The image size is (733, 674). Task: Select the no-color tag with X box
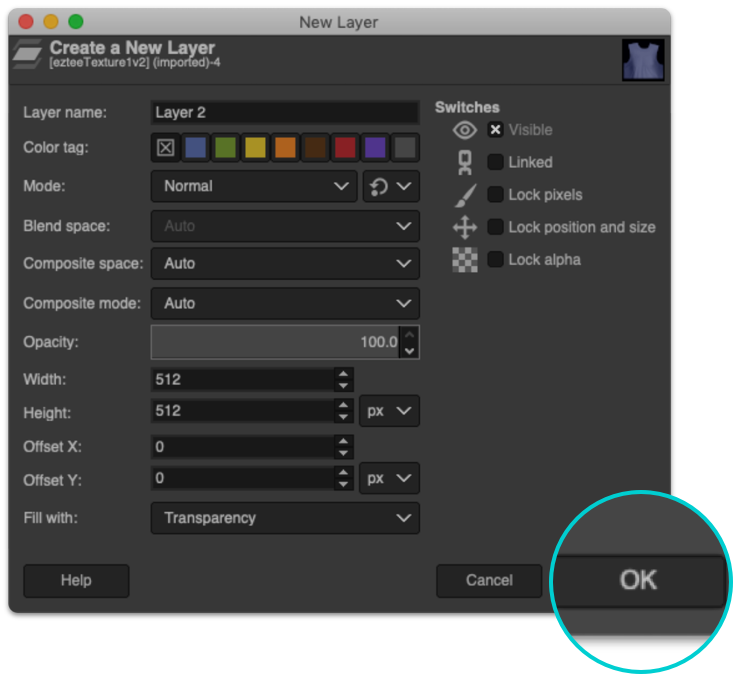(165, 148)
